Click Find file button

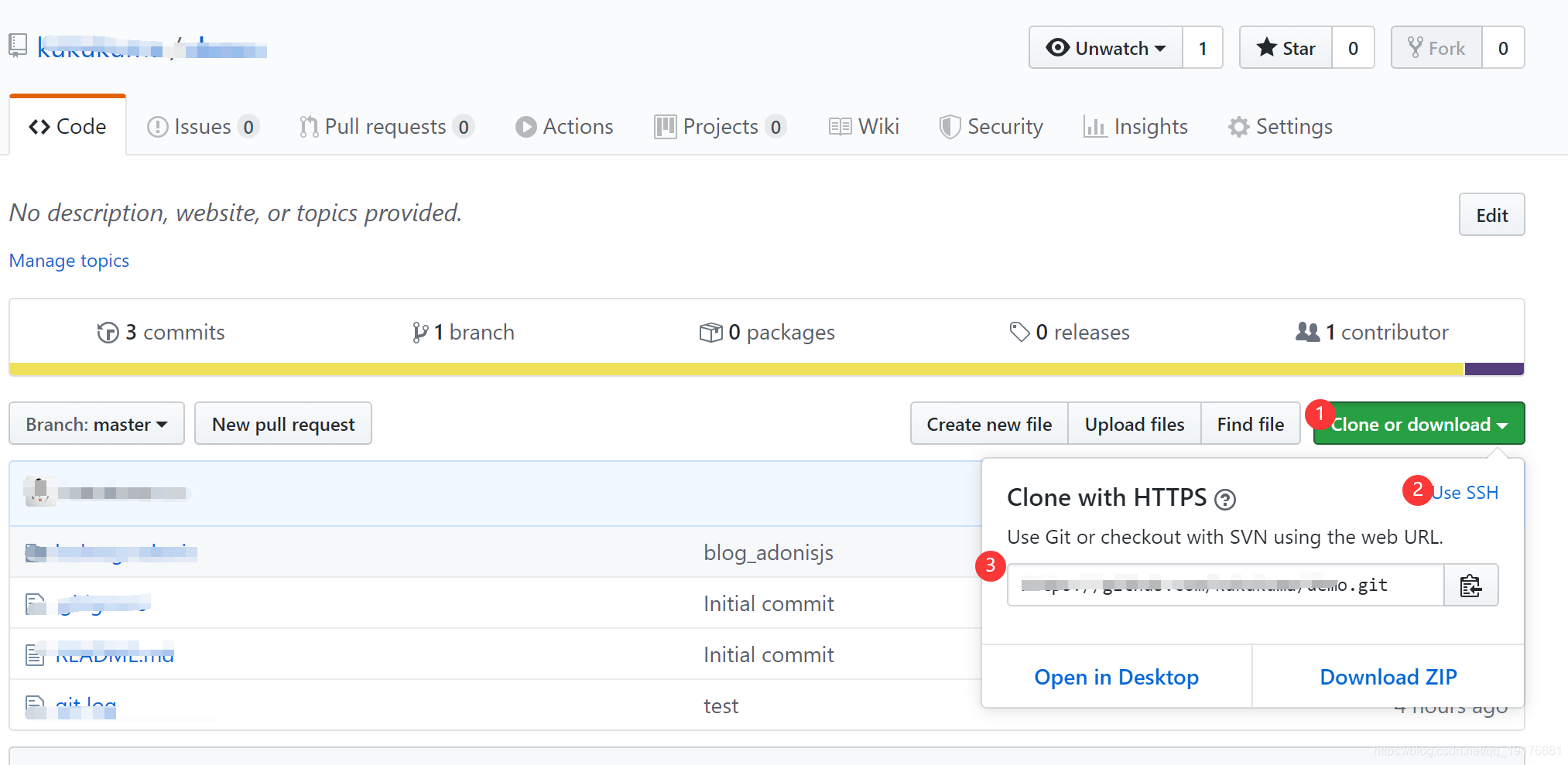click(1250, 424)
